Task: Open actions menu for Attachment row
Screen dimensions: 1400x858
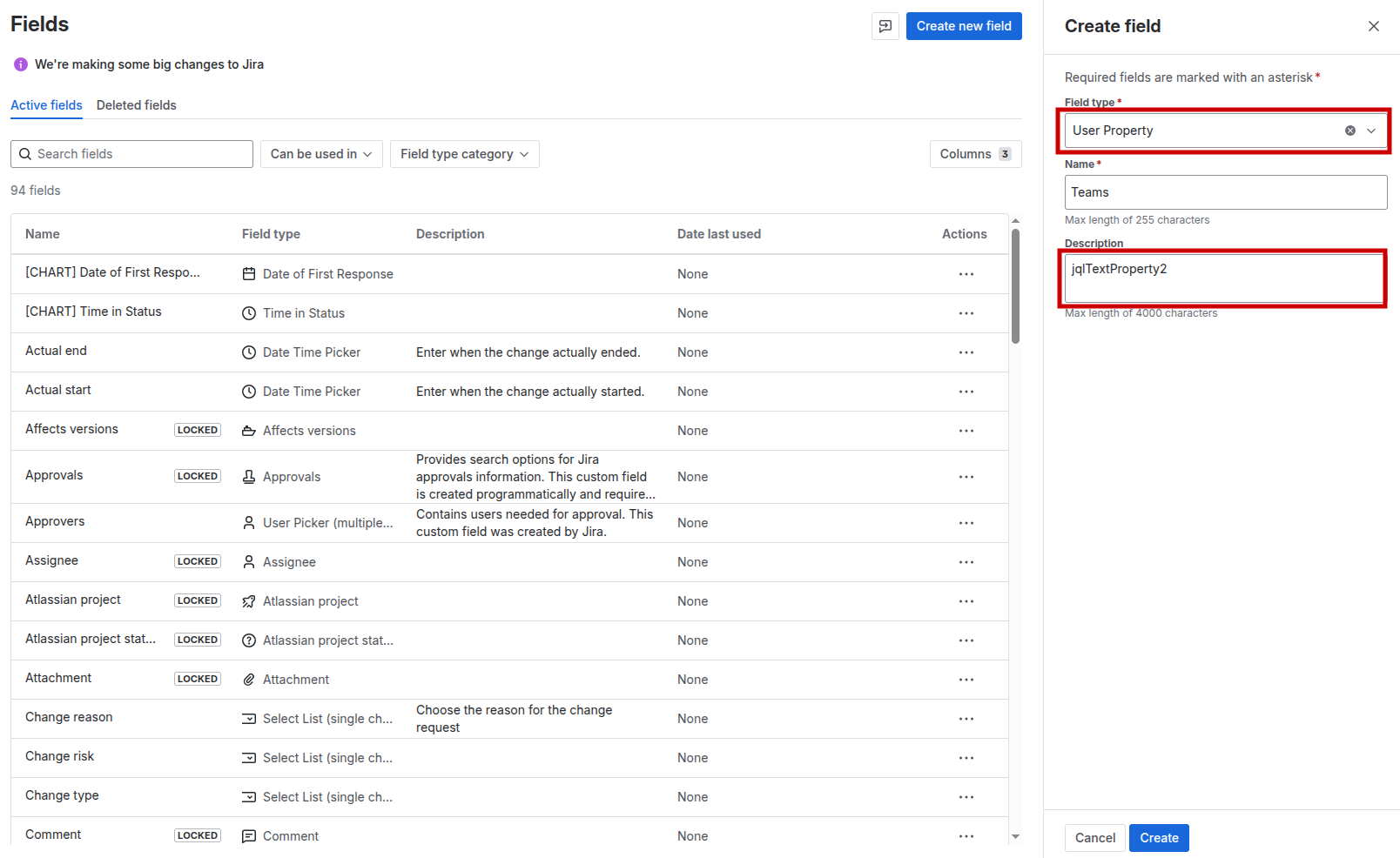Action: [966, 680]
